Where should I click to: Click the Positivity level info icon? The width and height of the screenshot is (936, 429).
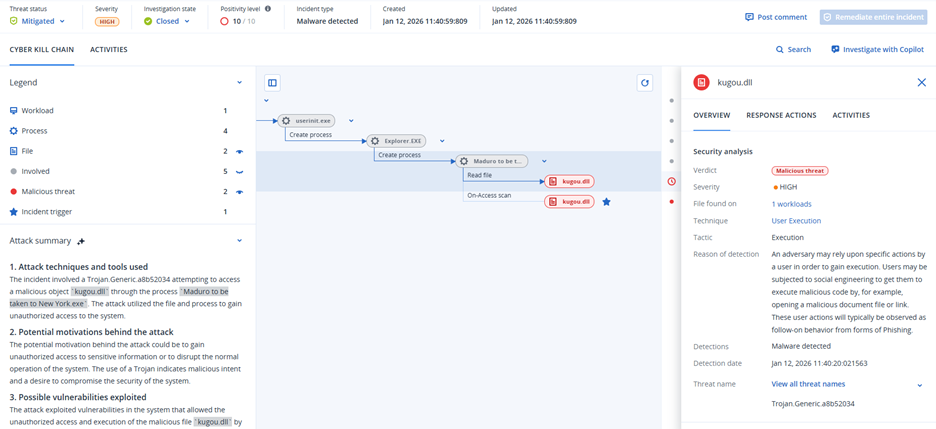click(268, 8)
